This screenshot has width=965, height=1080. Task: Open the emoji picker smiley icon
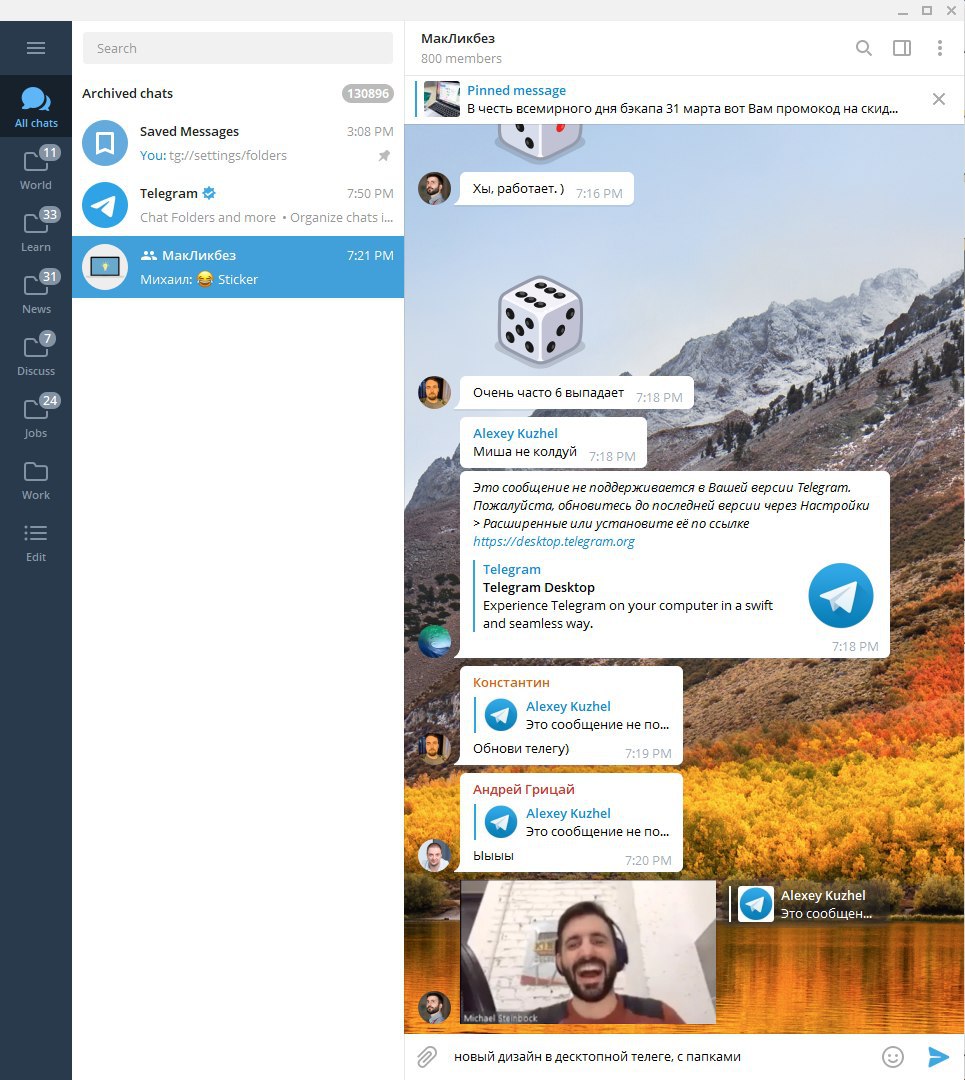[x=893, y=1057]
